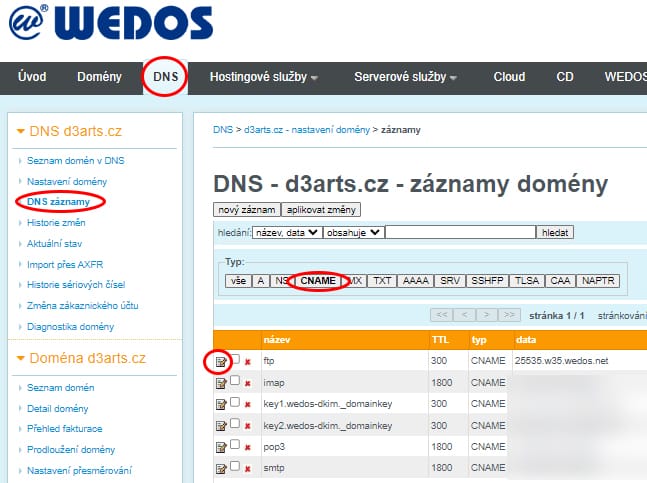Open 'Import přes AXFR' sidebar link
Screen dimensions: 647x483
pos(65,264)
